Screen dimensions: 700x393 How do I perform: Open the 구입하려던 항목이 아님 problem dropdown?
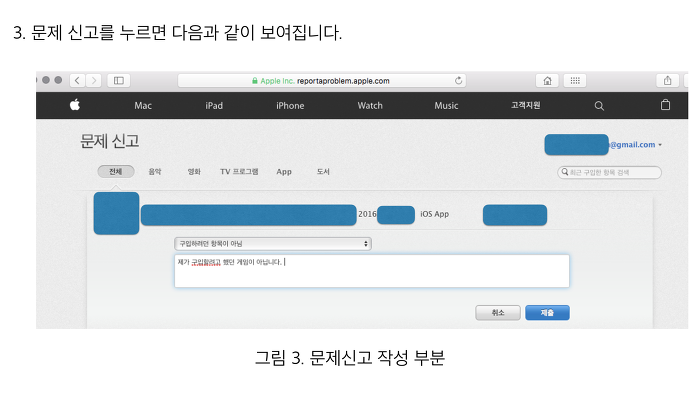[273, 244]
